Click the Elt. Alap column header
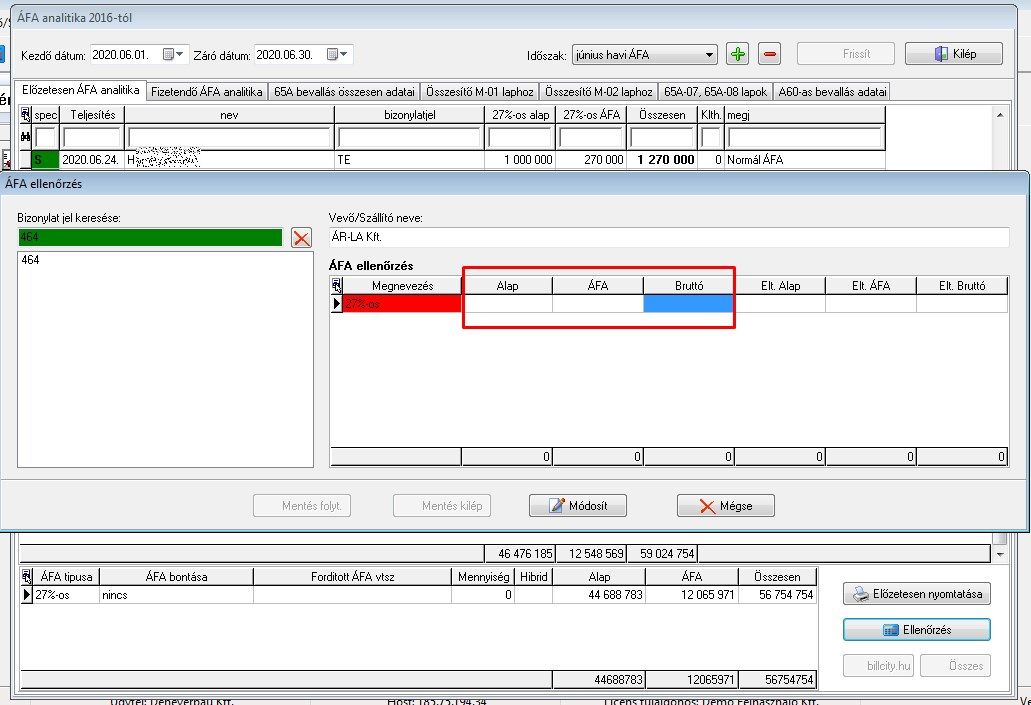The image size is (1031, 705). 780,285
